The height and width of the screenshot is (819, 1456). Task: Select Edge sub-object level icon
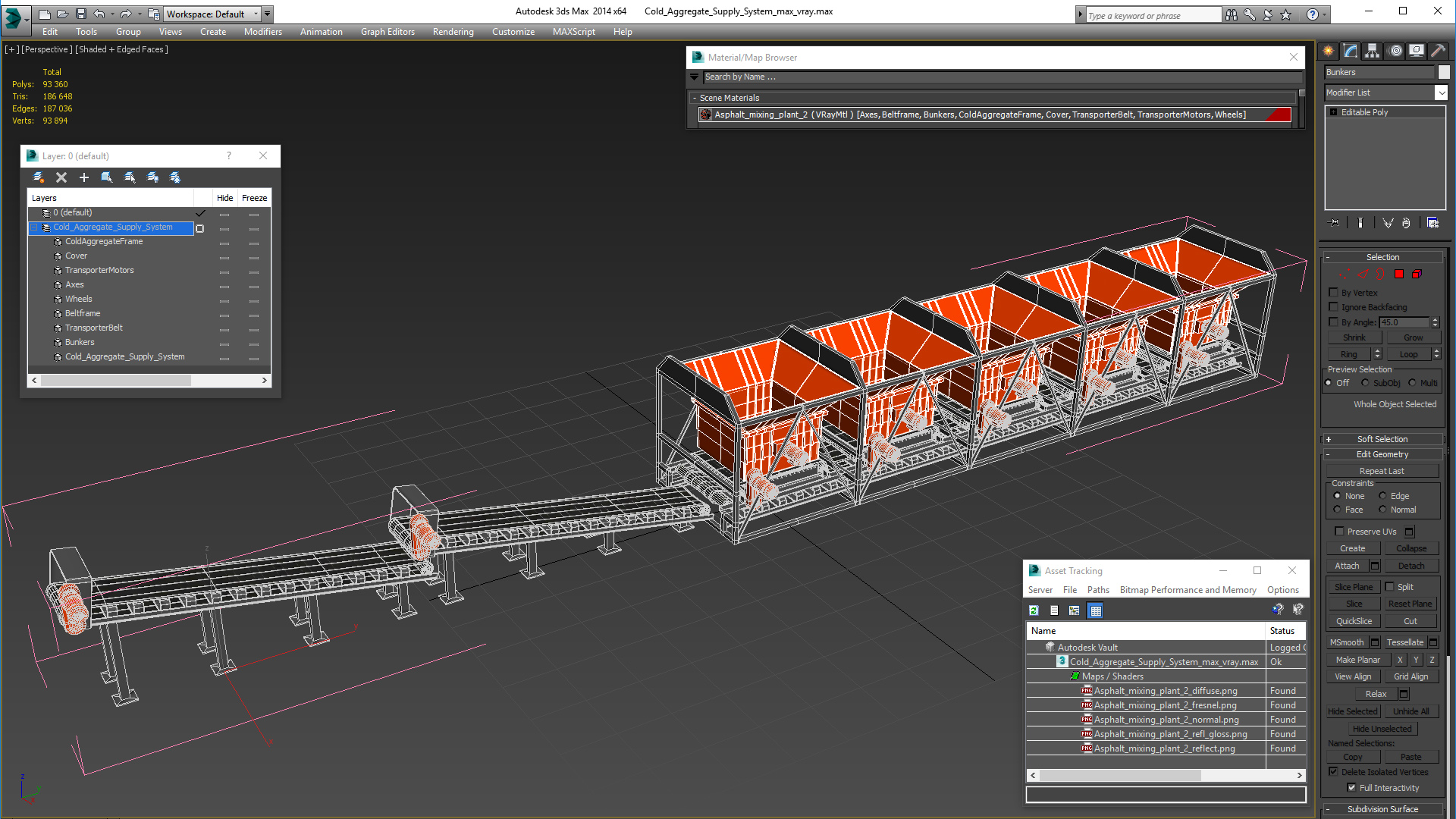point(1363,274)
